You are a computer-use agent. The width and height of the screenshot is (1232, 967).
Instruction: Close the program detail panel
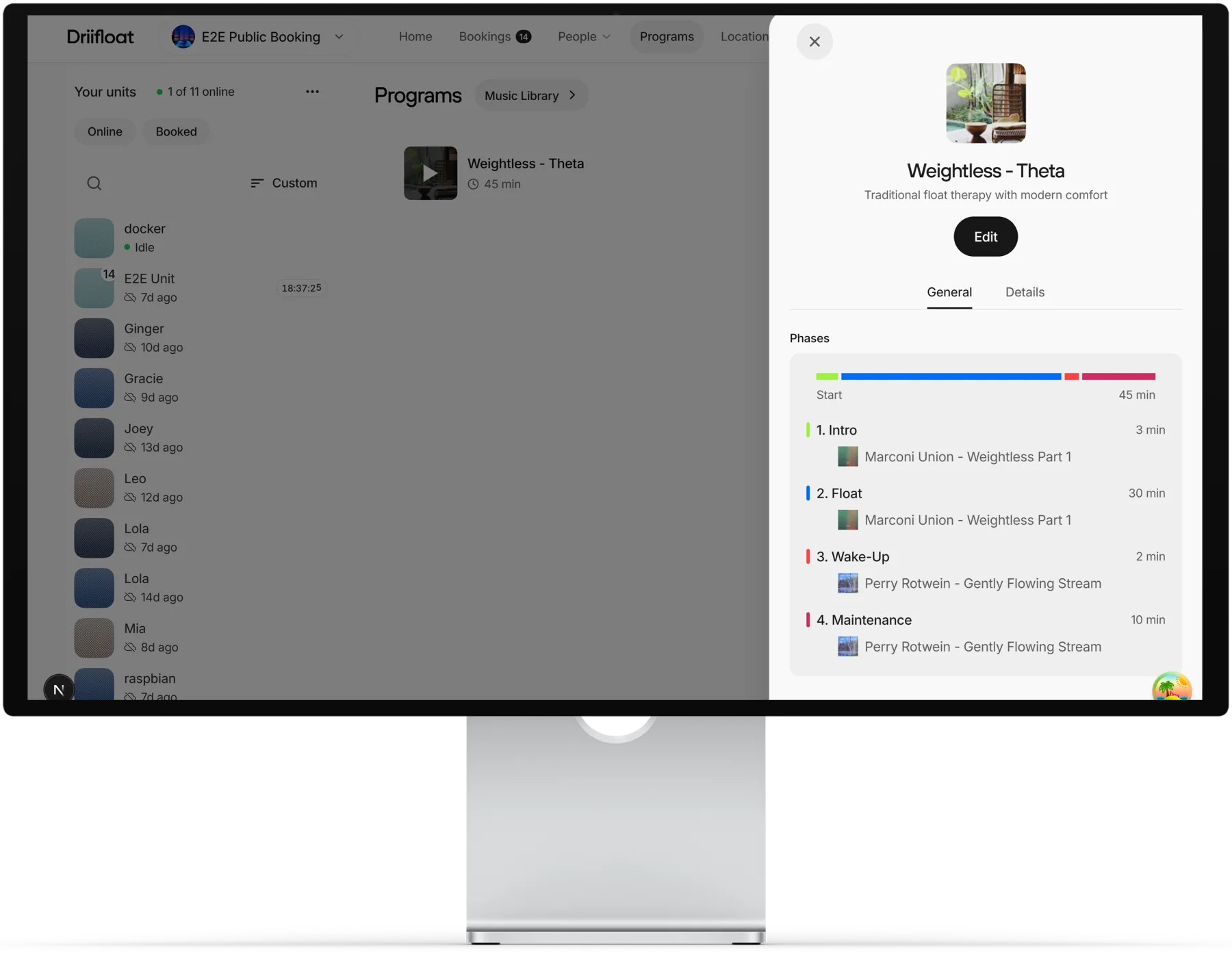point(814,42)
